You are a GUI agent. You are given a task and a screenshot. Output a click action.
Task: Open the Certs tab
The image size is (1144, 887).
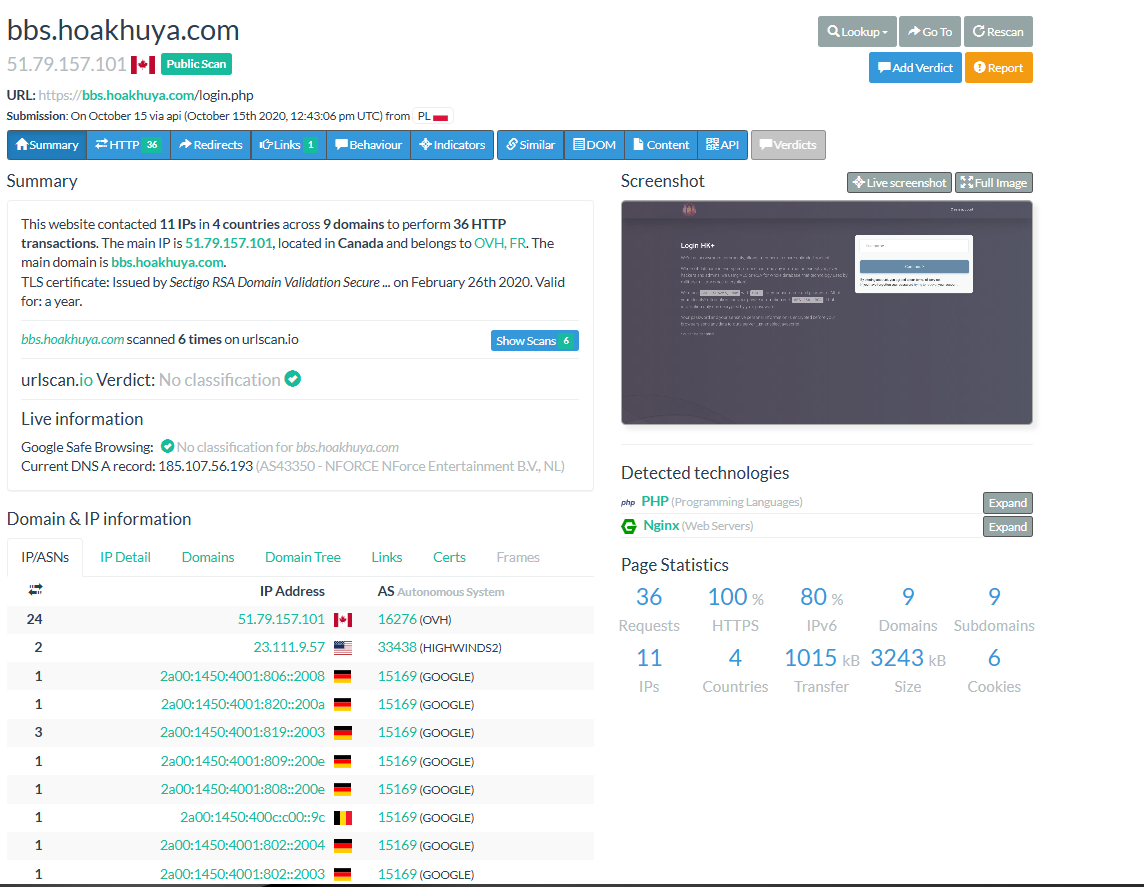pos(449,557)
